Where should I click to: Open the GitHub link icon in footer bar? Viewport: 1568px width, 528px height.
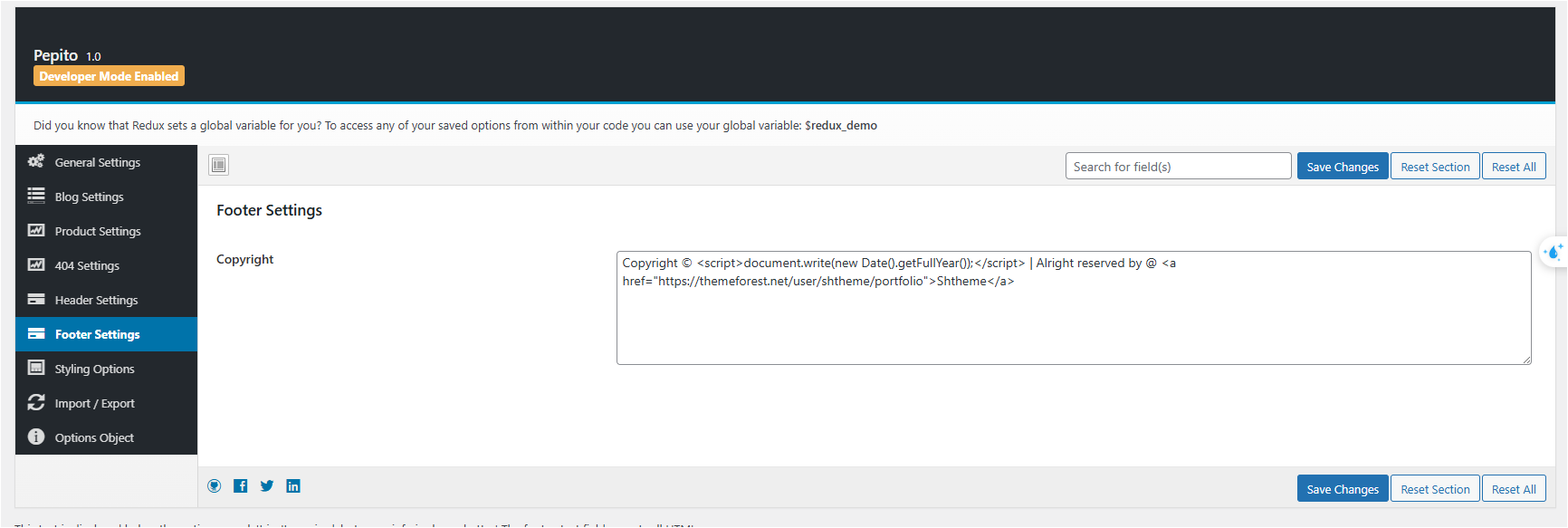[215, 486]
